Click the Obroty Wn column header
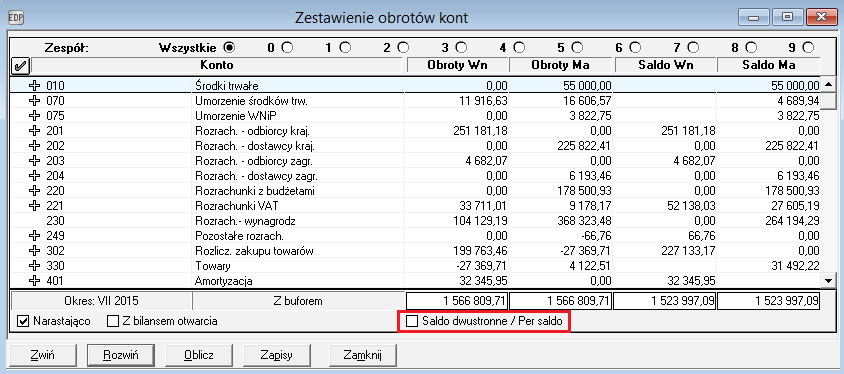 click(x=458, y=66)
